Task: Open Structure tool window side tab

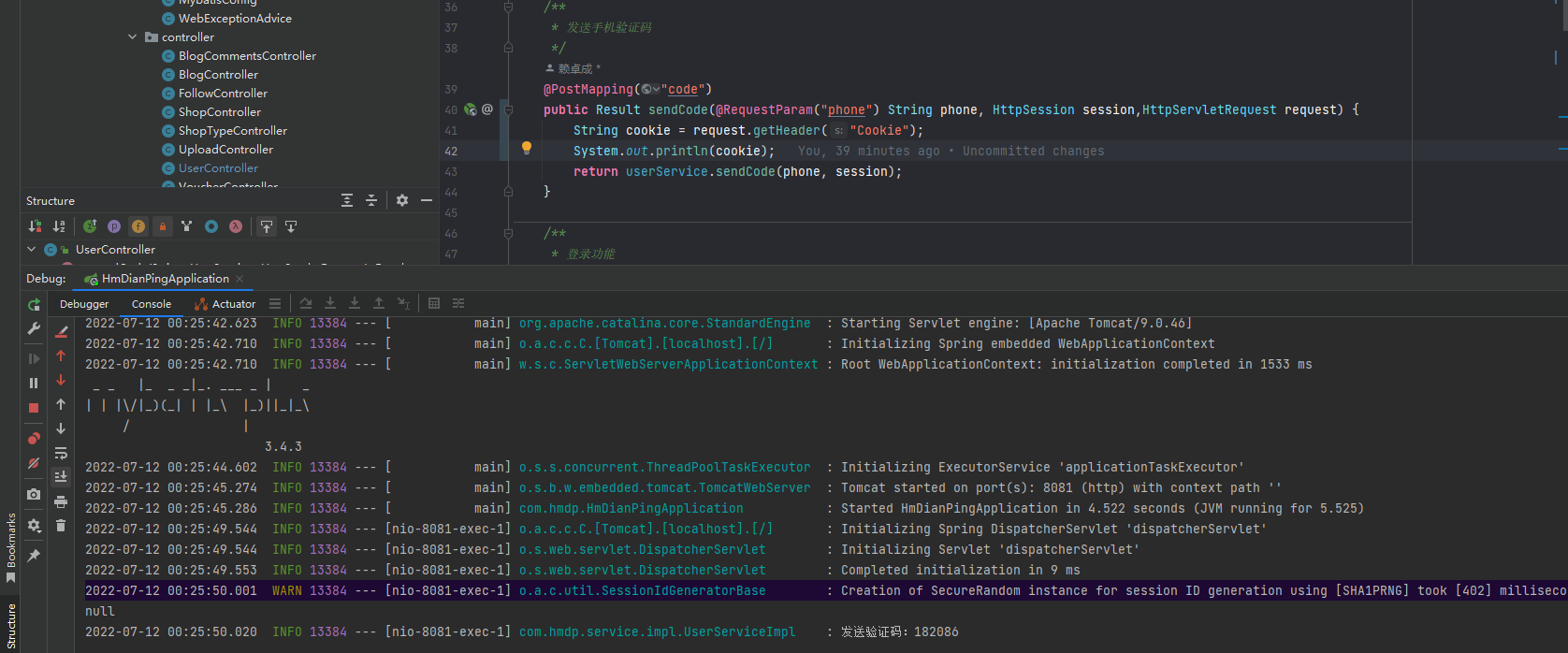Action: point(11,625)
